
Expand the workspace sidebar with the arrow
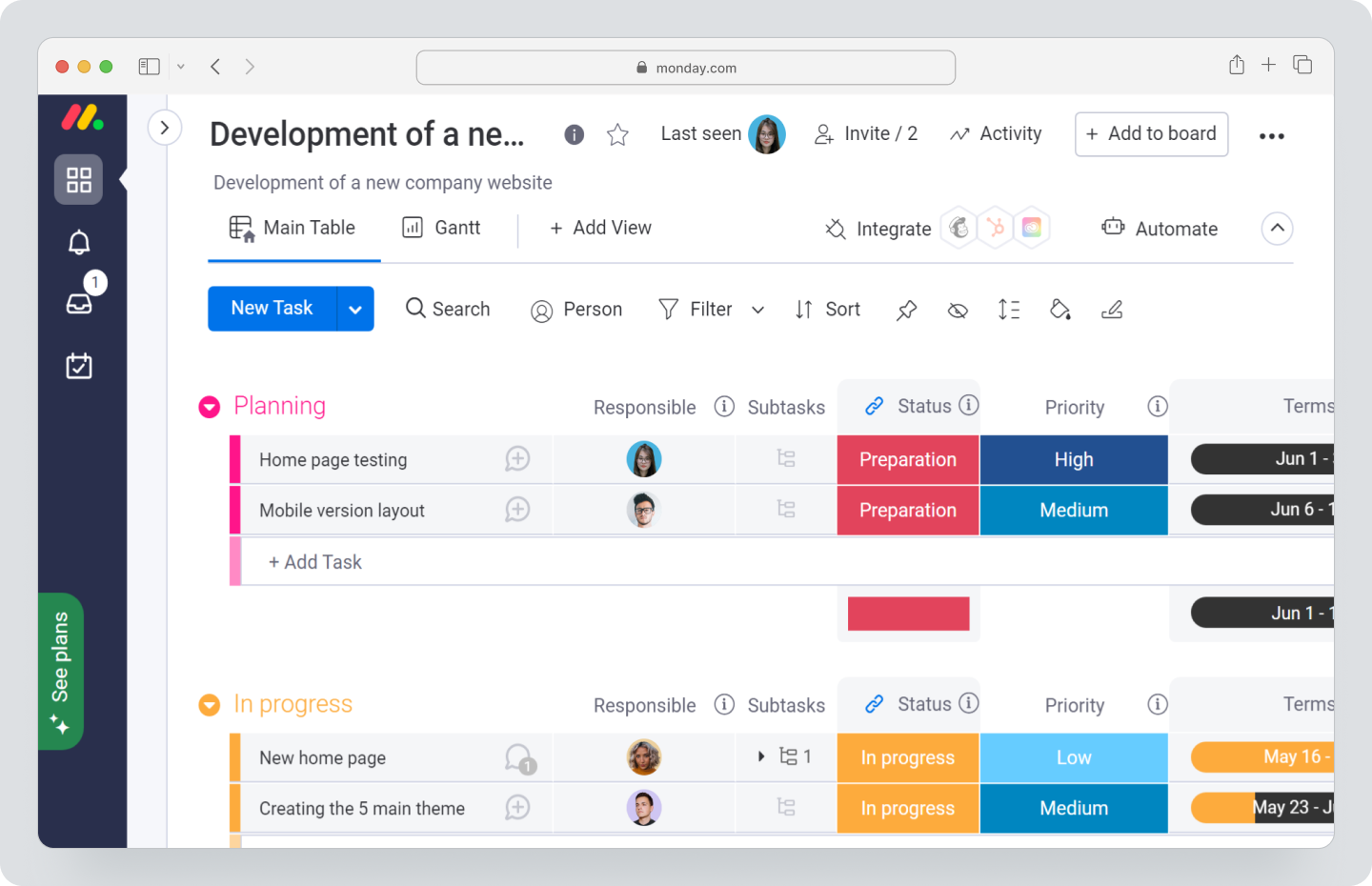tap(165, 127)
